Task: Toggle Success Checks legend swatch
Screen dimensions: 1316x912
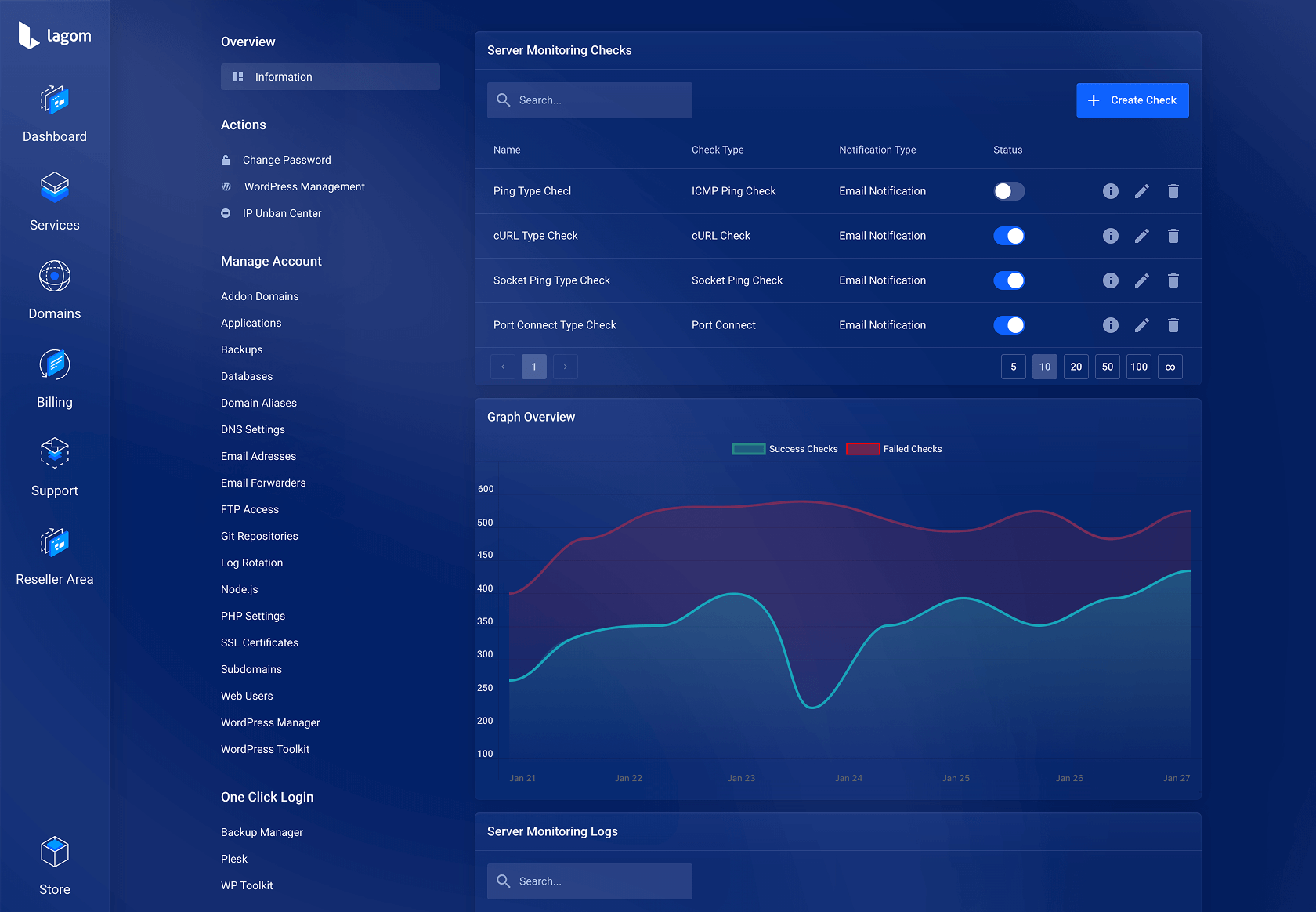Action: click(749, 449)
